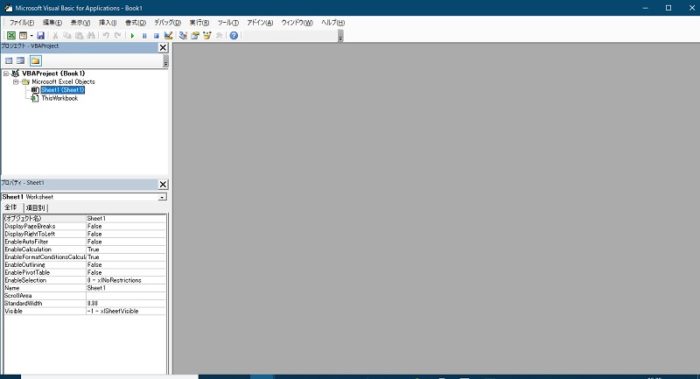Click the ScrollArea property value field

click(126, 296)
